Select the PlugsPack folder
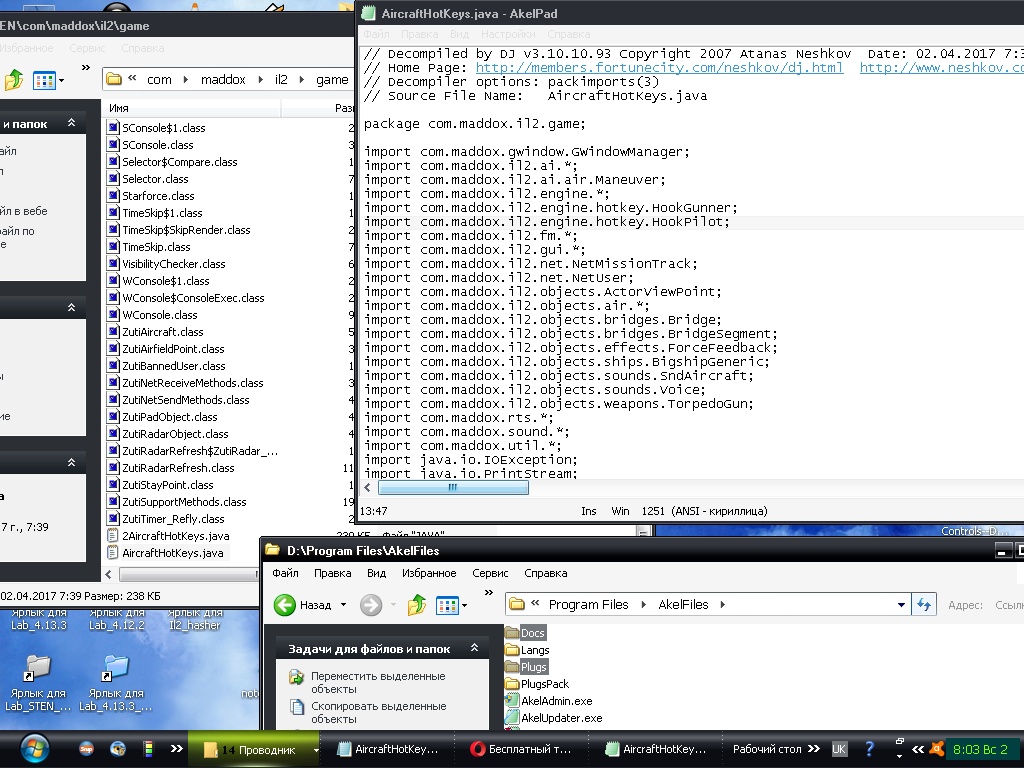Screen dimensions: 1024x768 [x=544, y=684]
